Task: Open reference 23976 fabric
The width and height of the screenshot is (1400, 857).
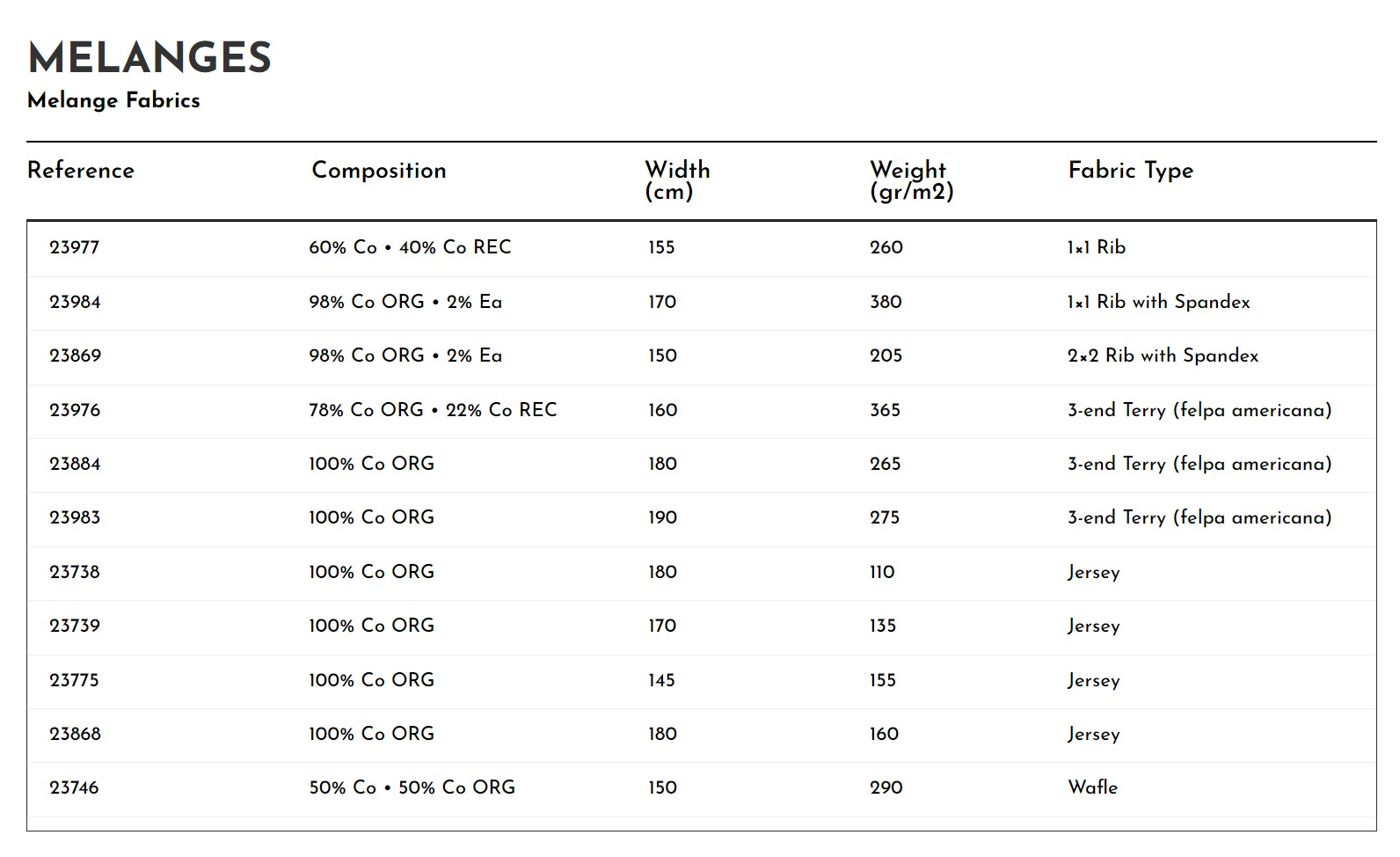Action: click(x=701, y=411)
